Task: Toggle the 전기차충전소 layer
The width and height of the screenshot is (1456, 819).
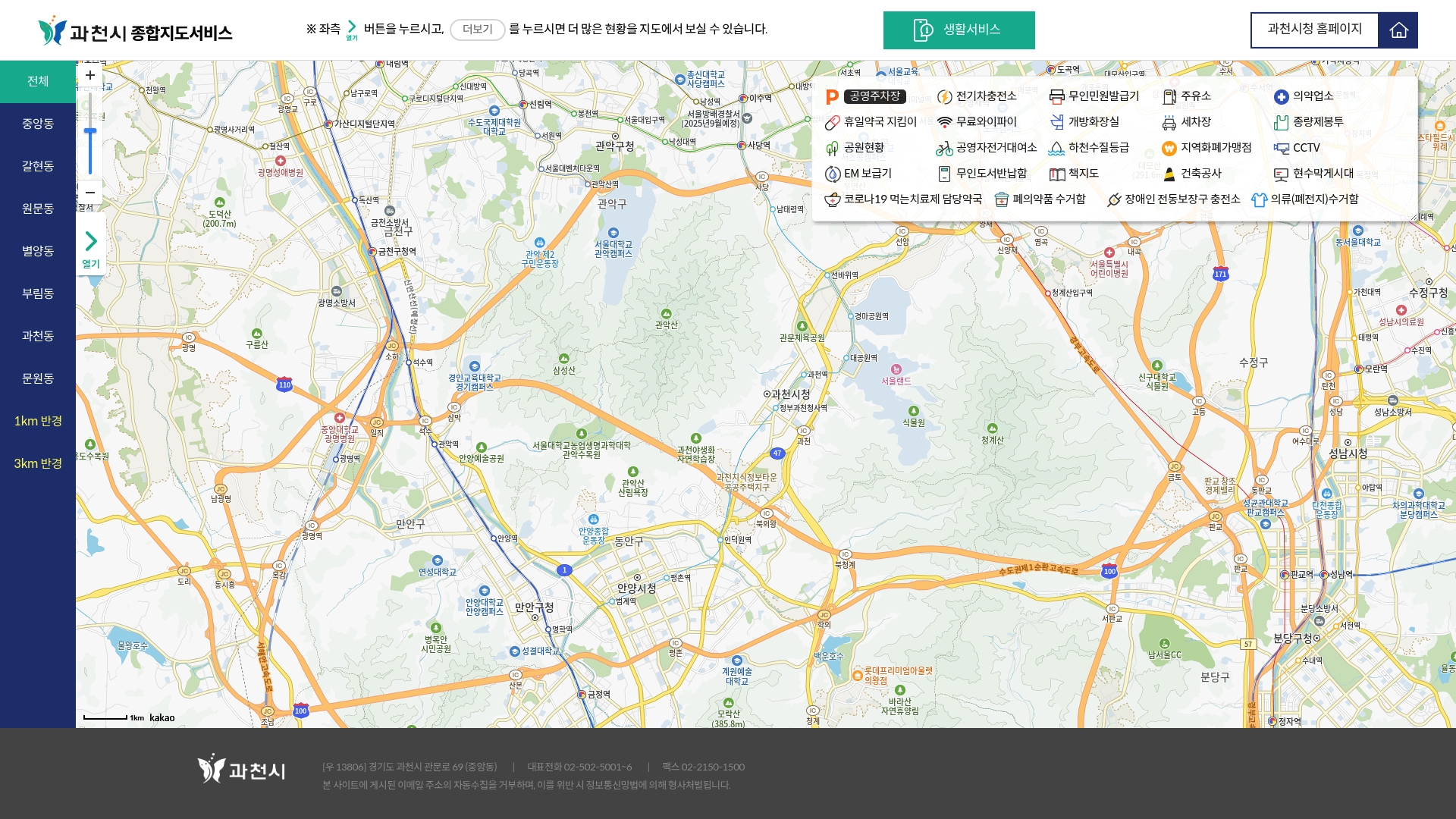Action: click(977, 96)
